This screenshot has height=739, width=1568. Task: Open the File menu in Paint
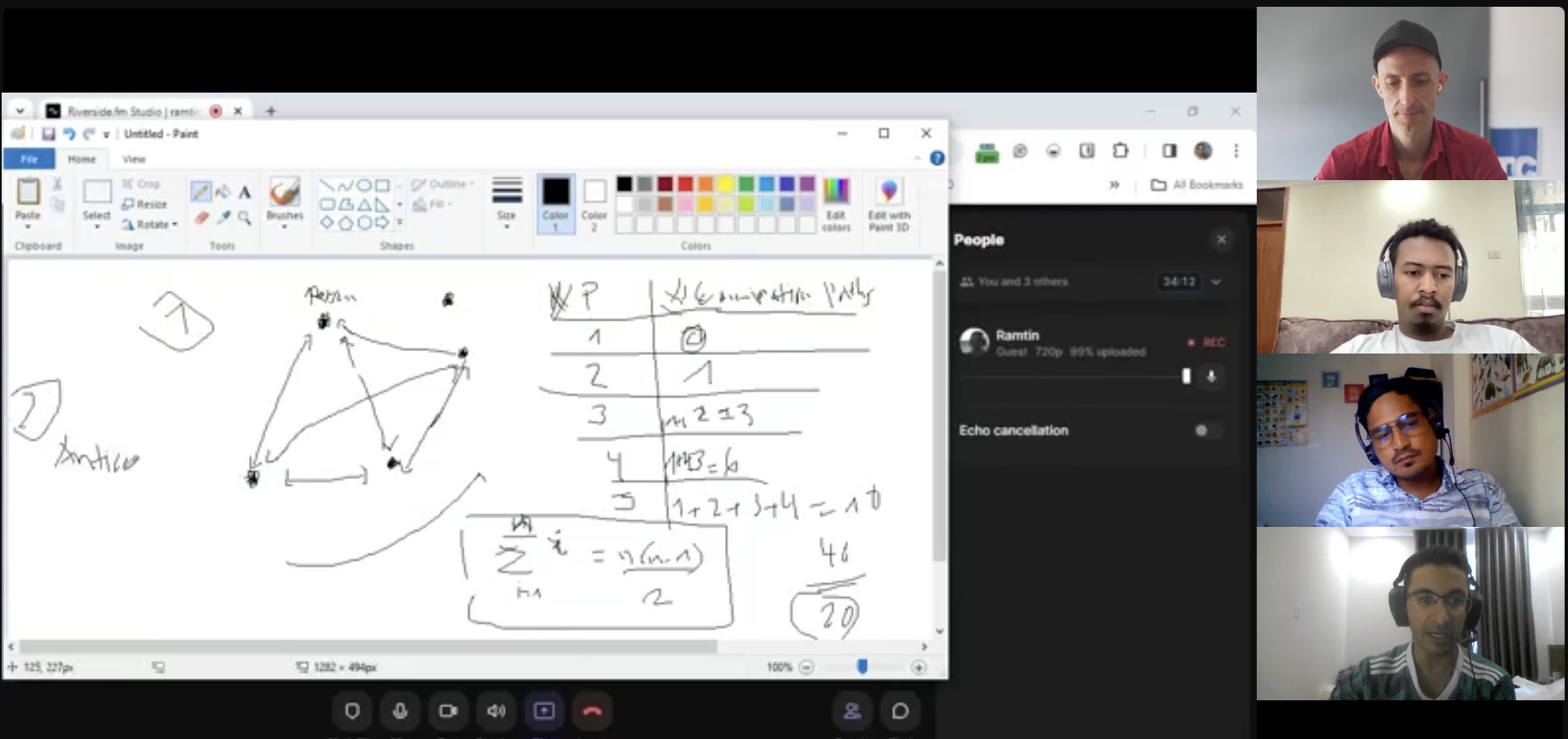pos(29,159)
